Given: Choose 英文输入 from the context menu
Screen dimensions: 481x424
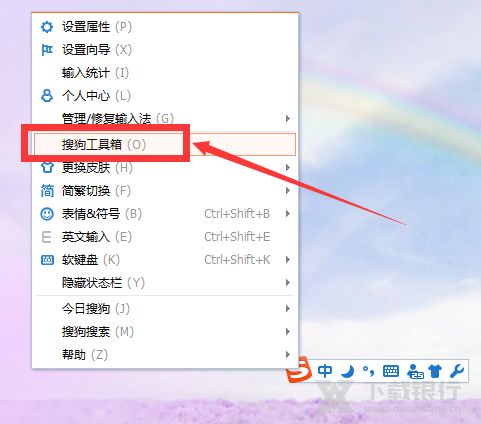Looking at the screenshot, I should pos(165,237).
